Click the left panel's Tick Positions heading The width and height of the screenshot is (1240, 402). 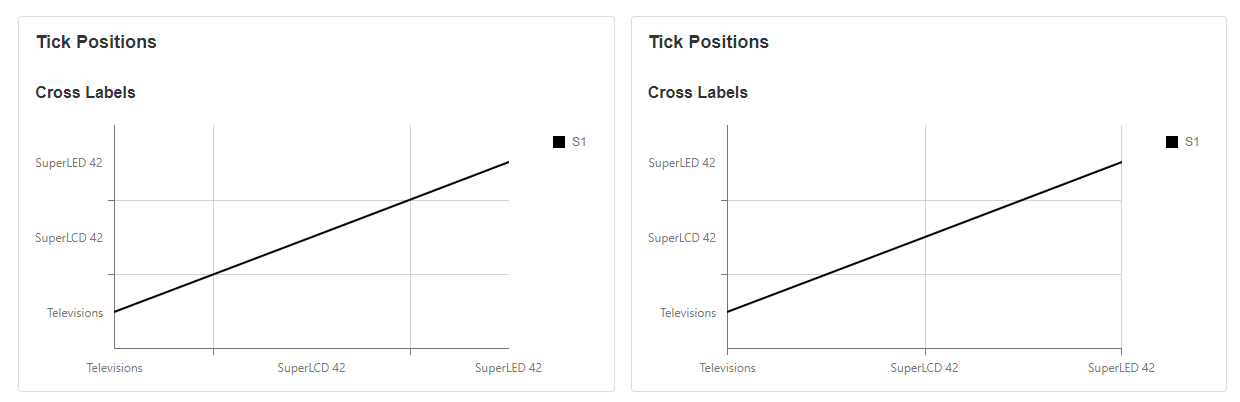pos(96,42)
